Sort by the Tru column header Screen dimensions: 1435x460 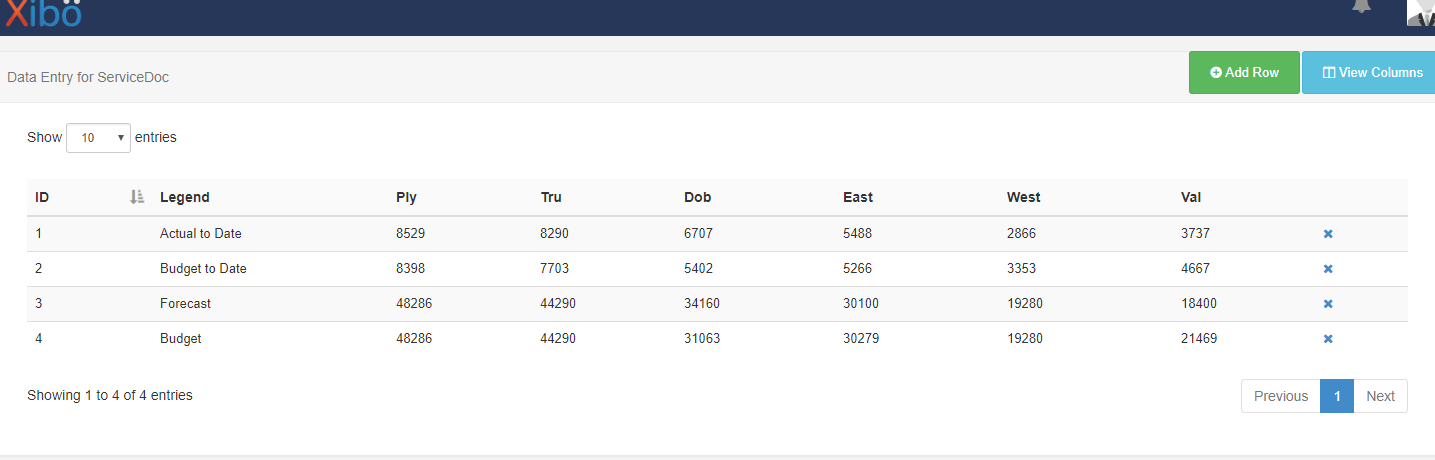pyautogui.click(x=551, y=197)
